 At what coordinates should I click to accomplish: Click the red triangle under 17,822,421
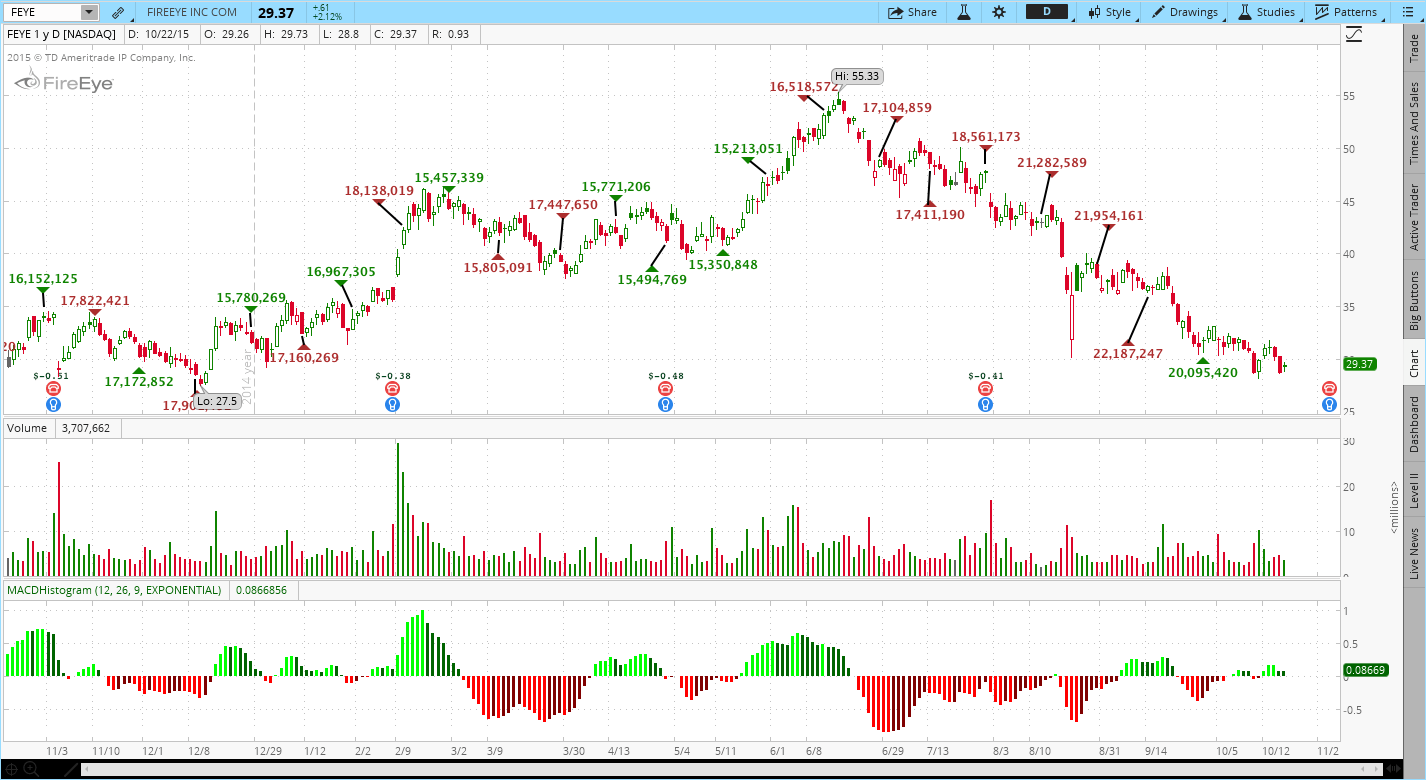pos(95,312)
